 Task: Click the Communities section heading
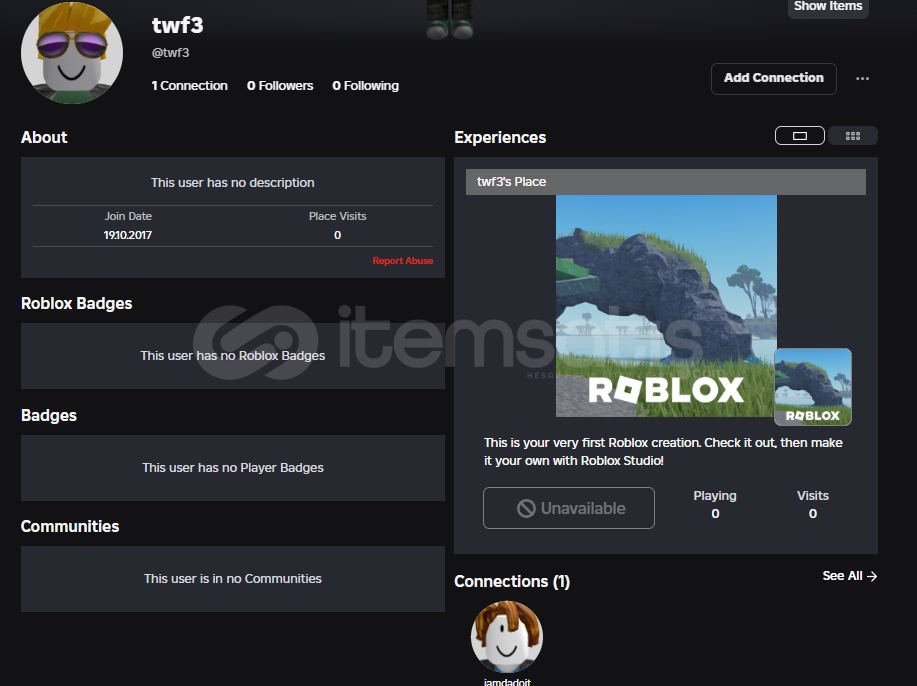tap(70, 526)
